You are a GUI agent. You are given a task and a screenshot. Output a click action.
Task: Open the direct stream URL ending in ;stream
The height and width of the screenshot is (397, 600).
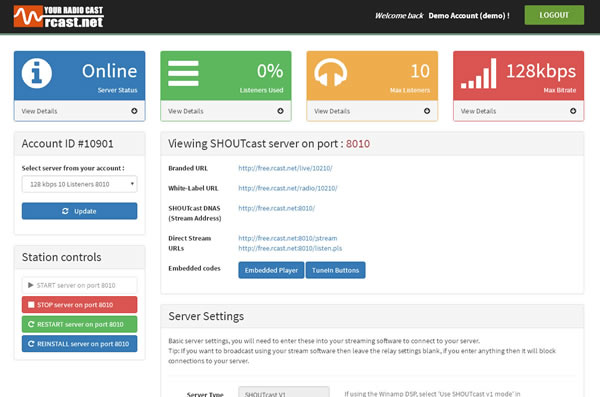point(288,238)
